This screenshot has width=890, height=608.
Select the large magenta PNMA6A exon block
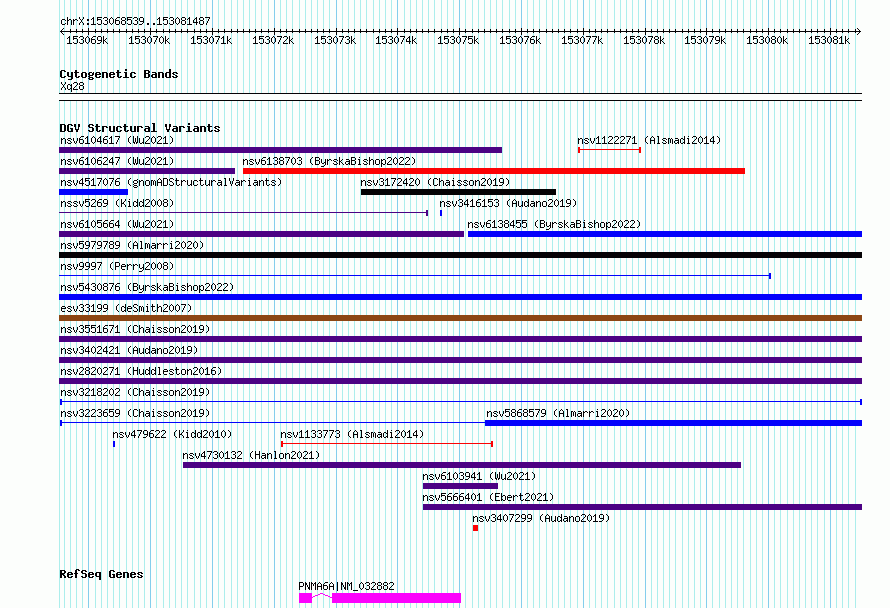tap(397, 598)
